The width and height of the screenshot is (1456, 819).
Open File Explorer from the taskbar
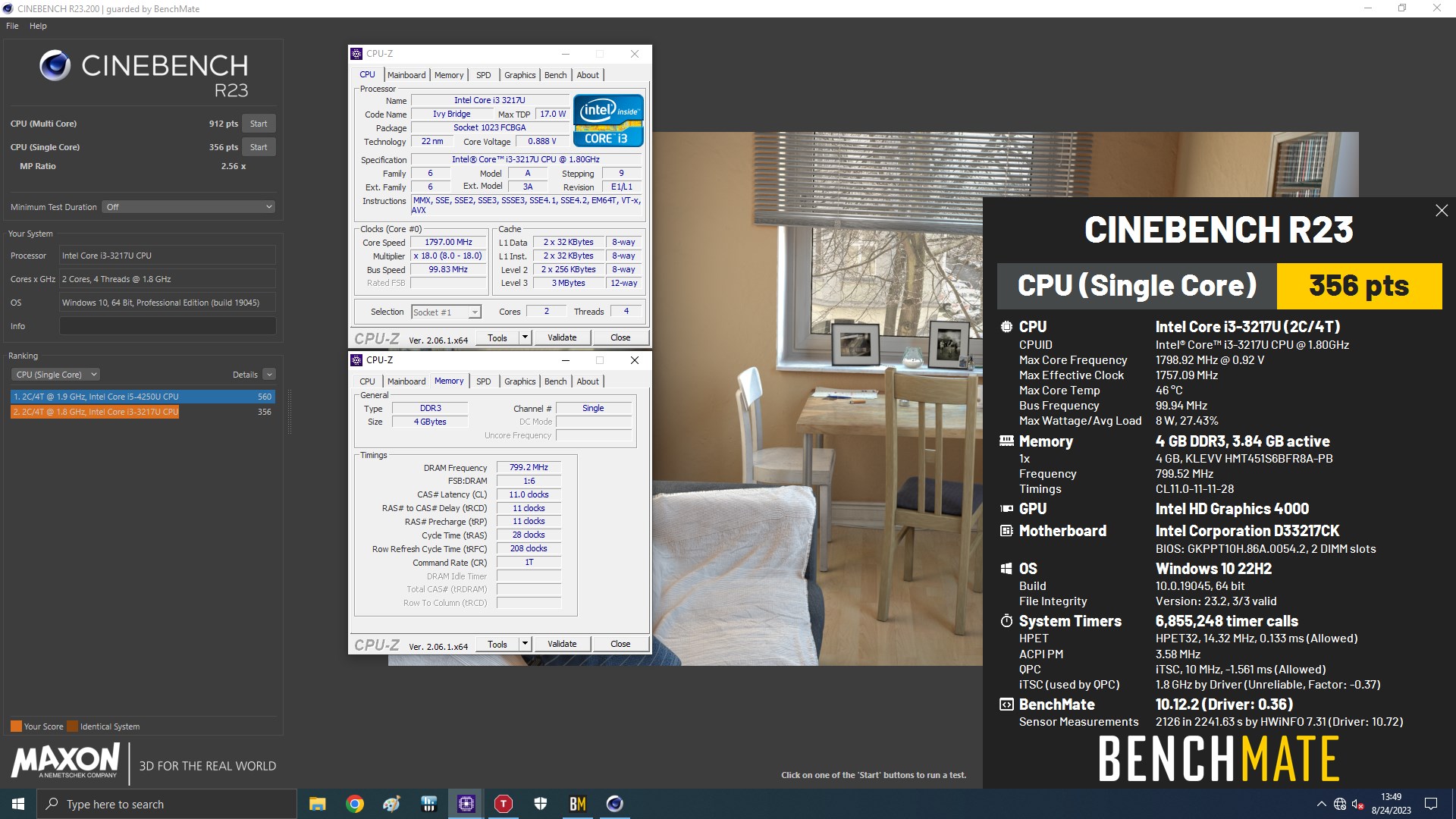tap(317, 804)
